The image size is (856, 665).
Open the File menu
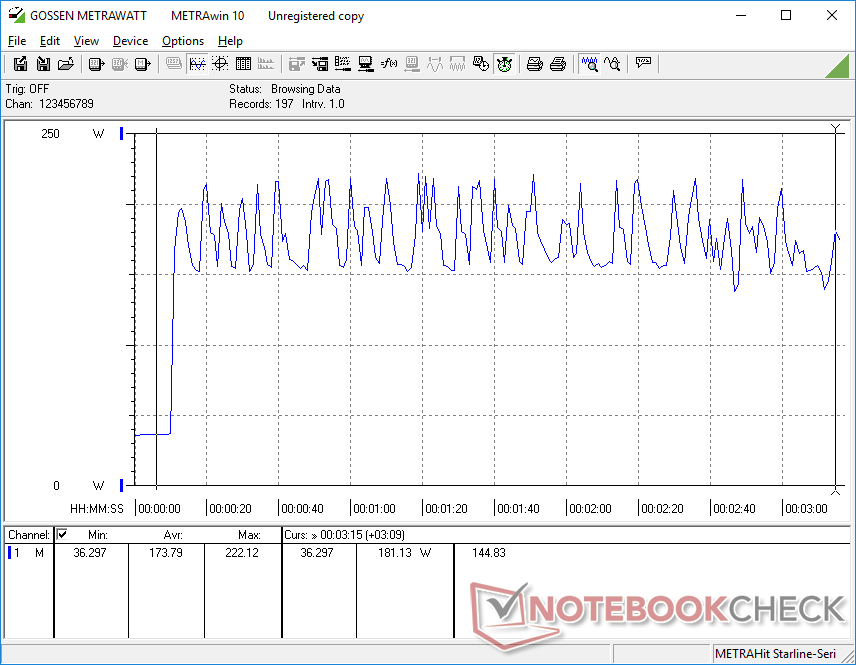coord(16,41)
